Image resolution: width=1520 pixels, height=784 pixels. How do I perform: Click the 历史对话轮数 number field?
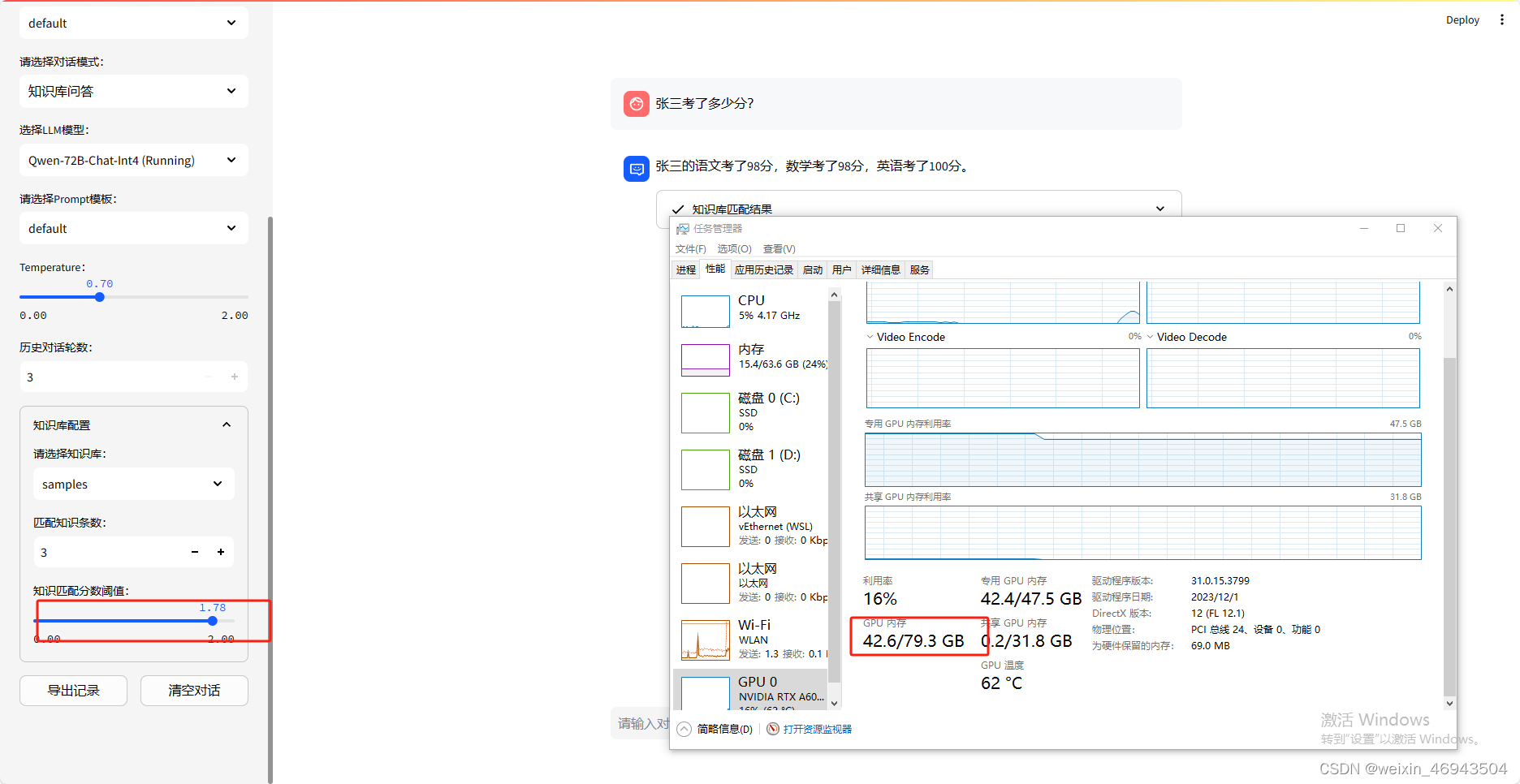click(x=108, y=377)
